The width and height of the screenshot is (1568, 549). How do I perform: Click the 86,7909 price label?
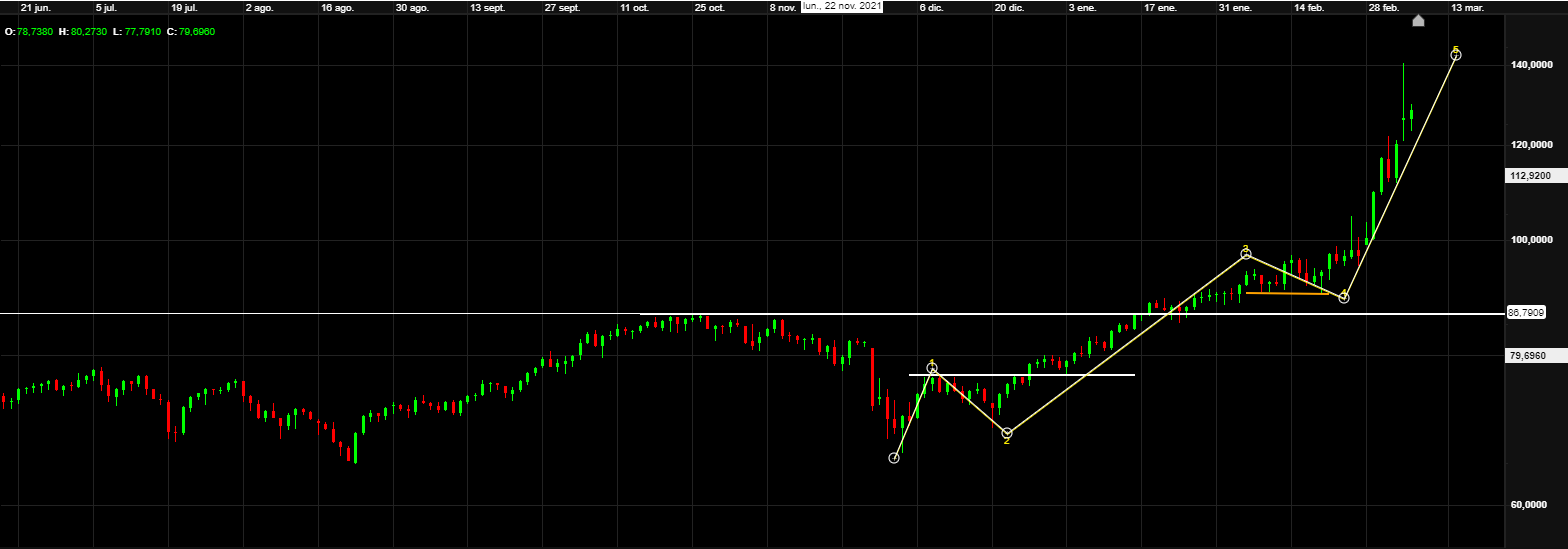pos(1527,313)
